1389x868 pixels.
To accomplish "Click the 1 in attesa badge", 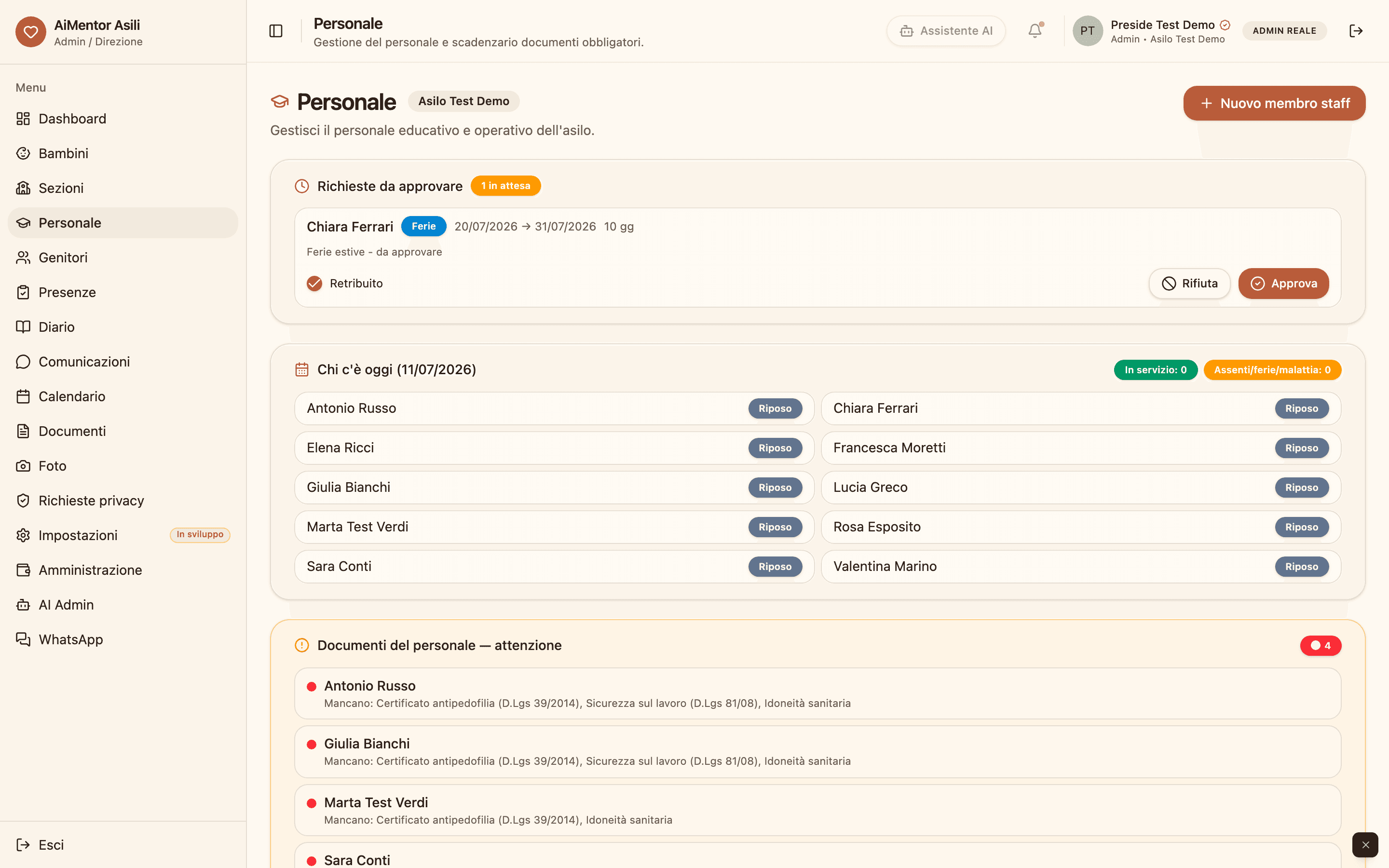I will pyautogui.click(x=505, y=186).
